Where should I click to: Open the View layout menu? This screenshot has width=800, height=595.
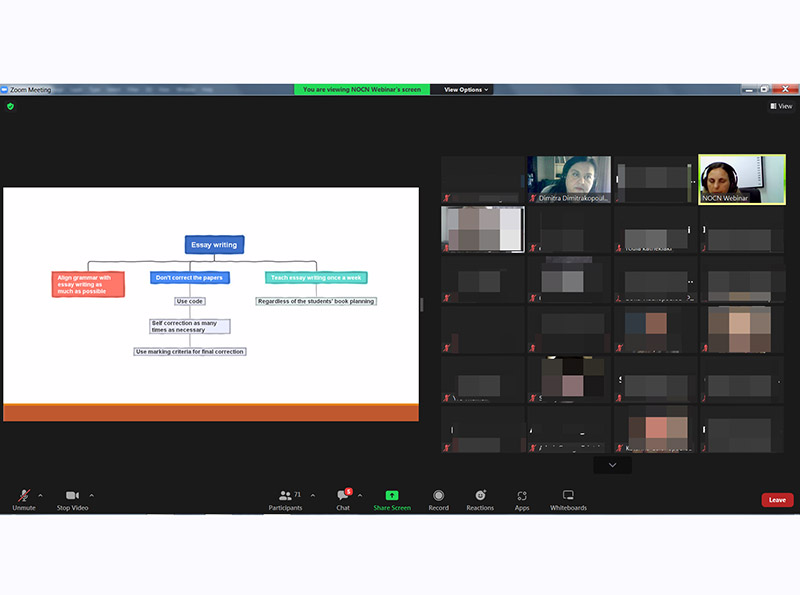780,106
